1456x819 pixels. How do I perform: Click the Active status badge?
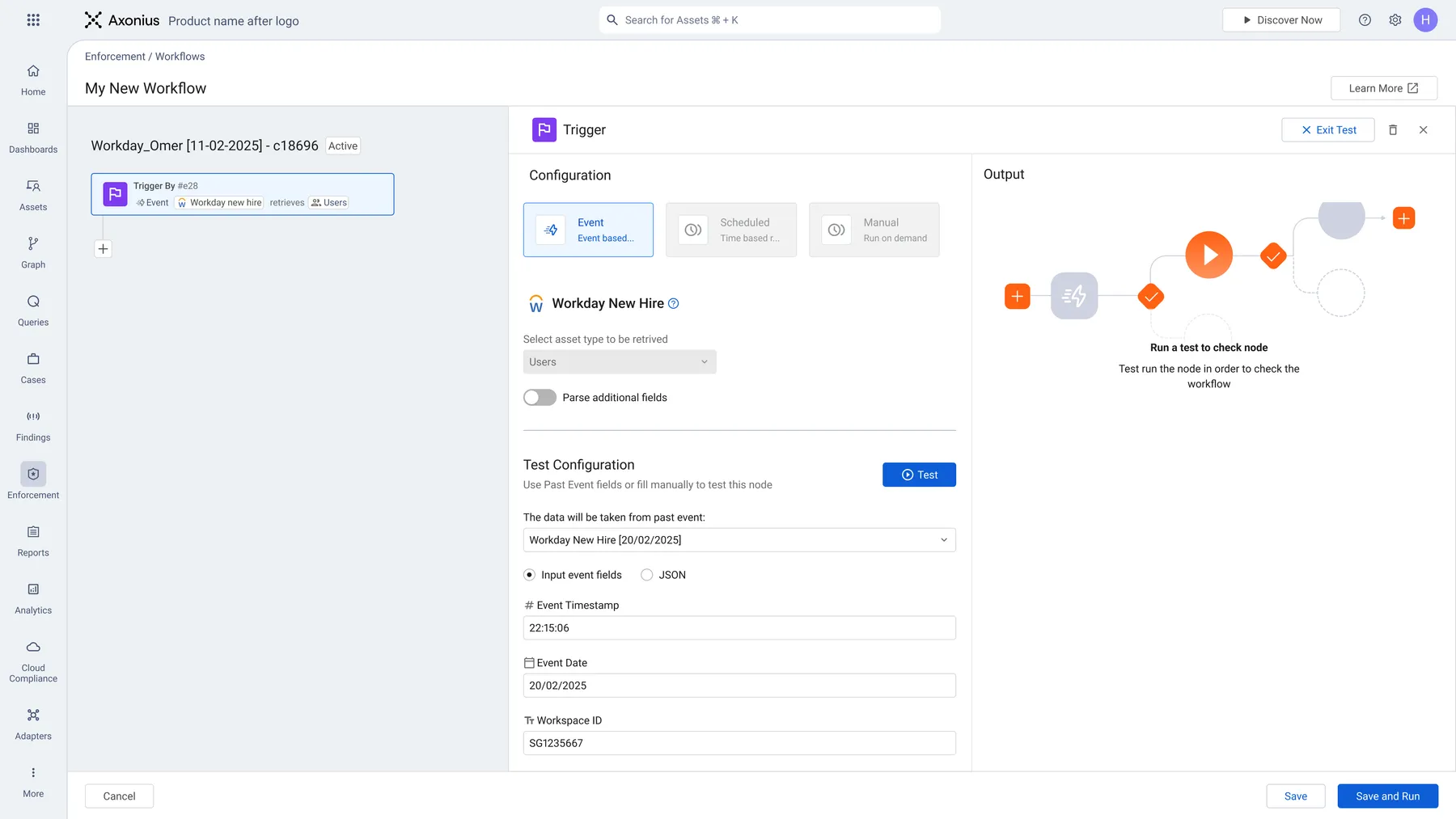[x=343, y=146]
